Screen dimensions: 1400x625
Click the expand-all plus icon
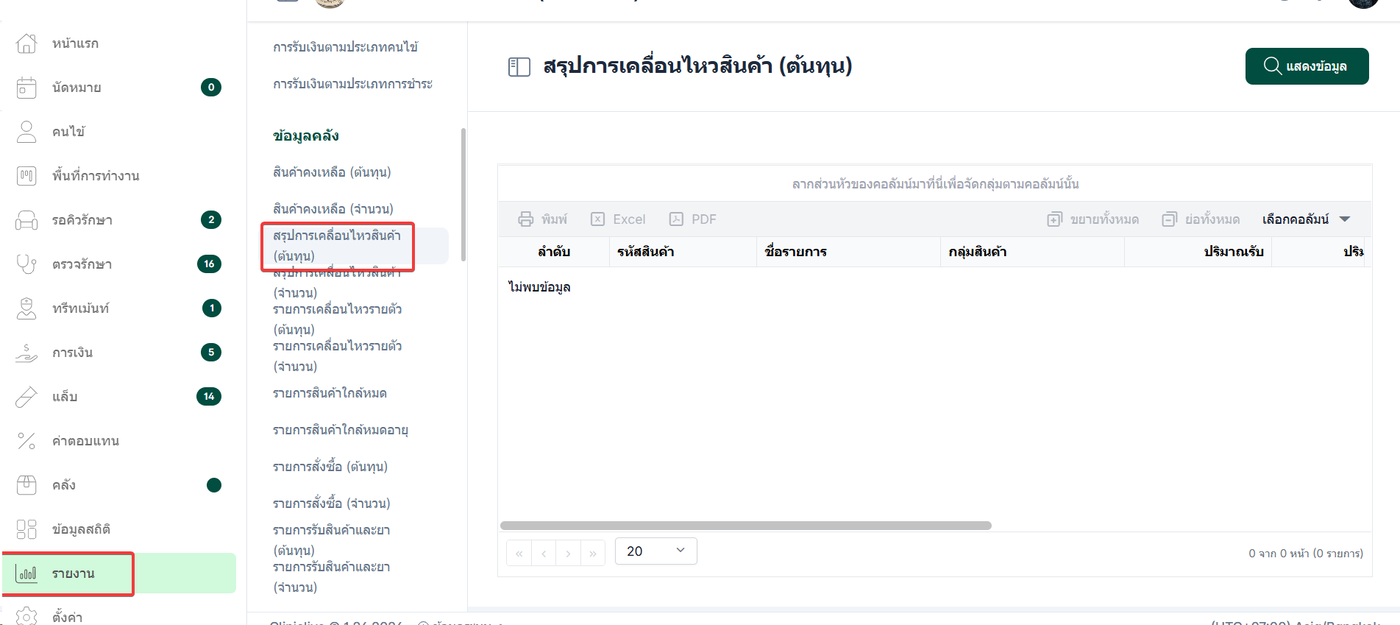pyautogui.click(x=1054, y=219)
